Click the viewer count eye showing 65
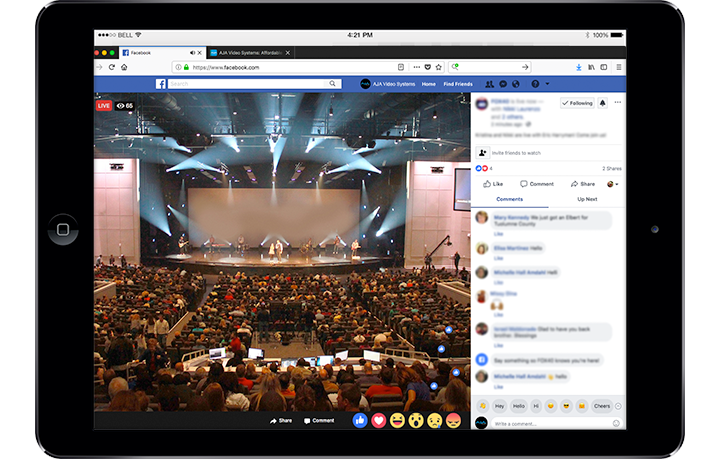This screenshot has width=720, height=459. pos(125,106)
